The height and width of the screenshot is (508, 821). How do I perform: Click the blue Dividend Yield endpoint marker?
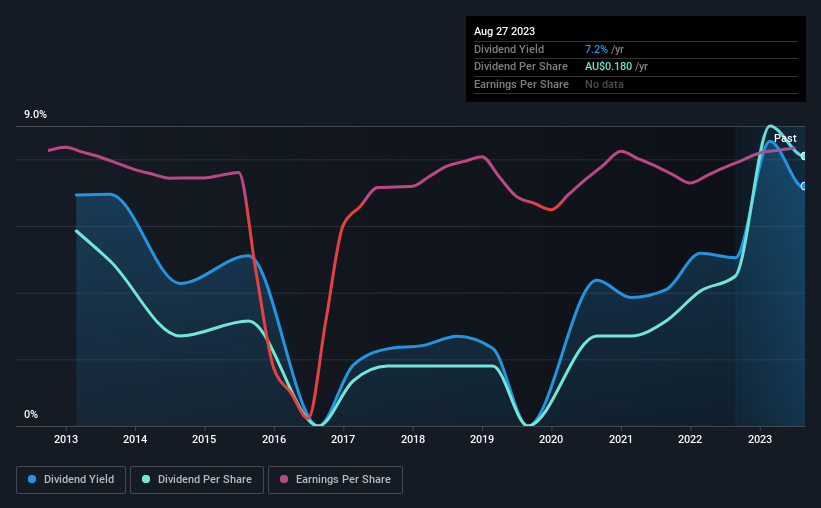coord(804,186)
